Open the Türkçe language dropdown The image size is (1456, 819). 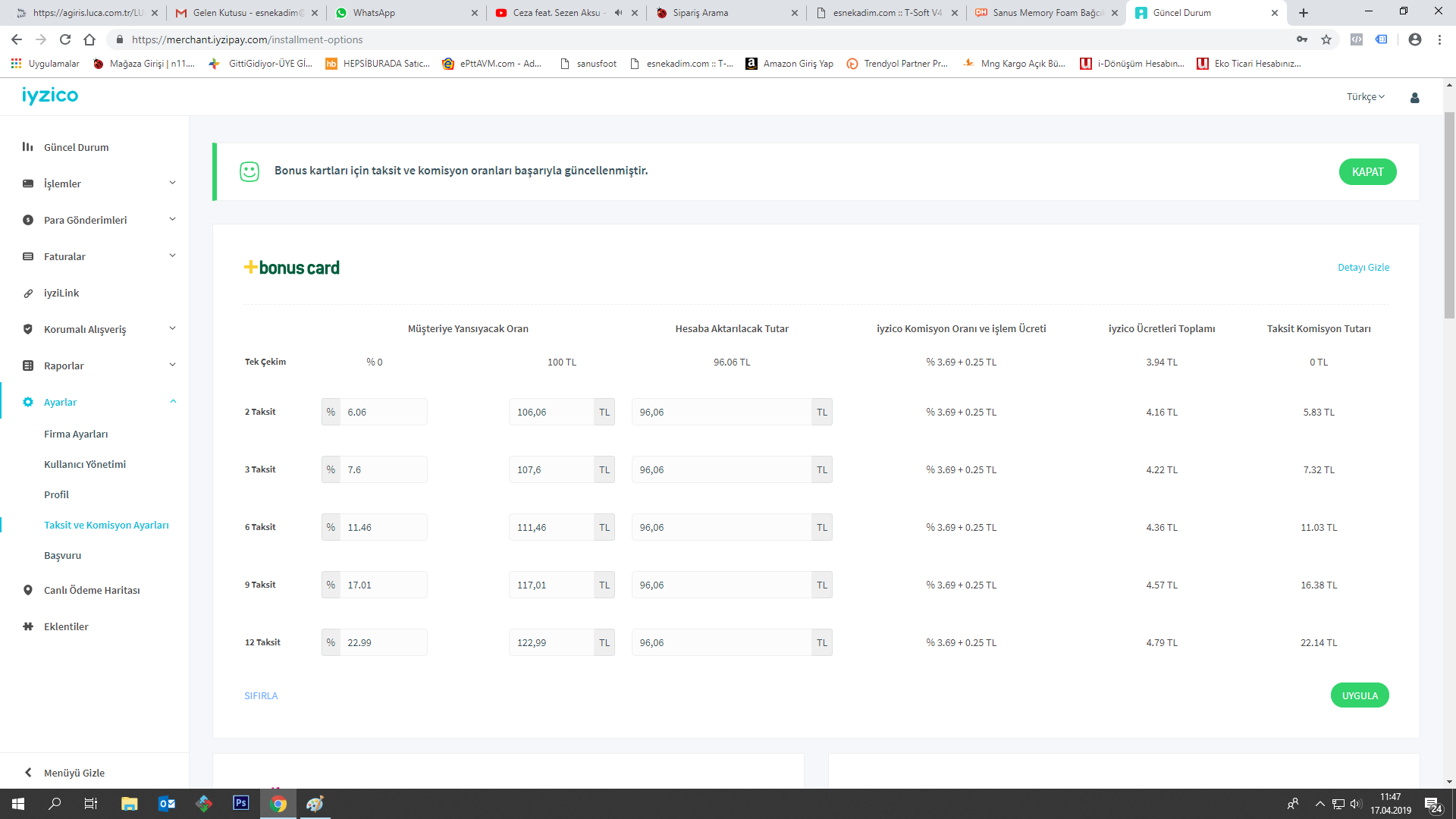(1365, 97)
